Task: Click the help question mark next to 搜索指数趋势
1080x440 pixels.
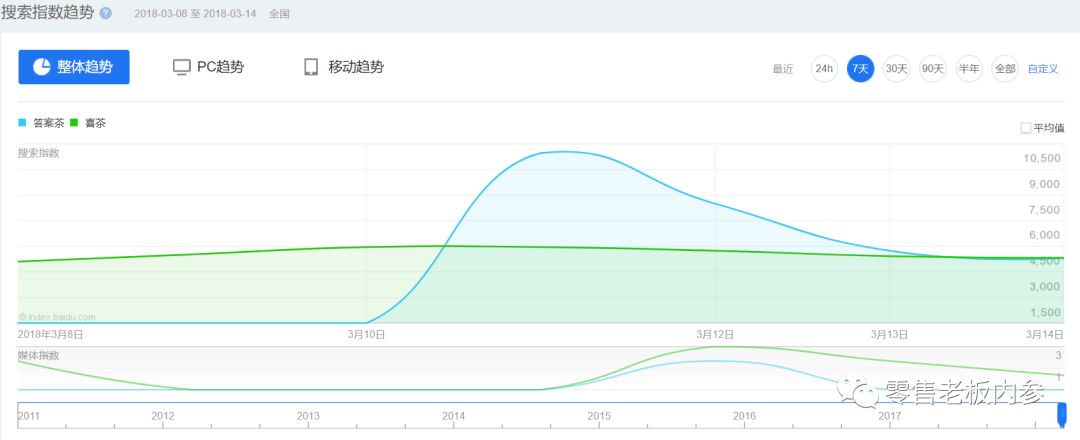Action: click(x=105, y=13)
